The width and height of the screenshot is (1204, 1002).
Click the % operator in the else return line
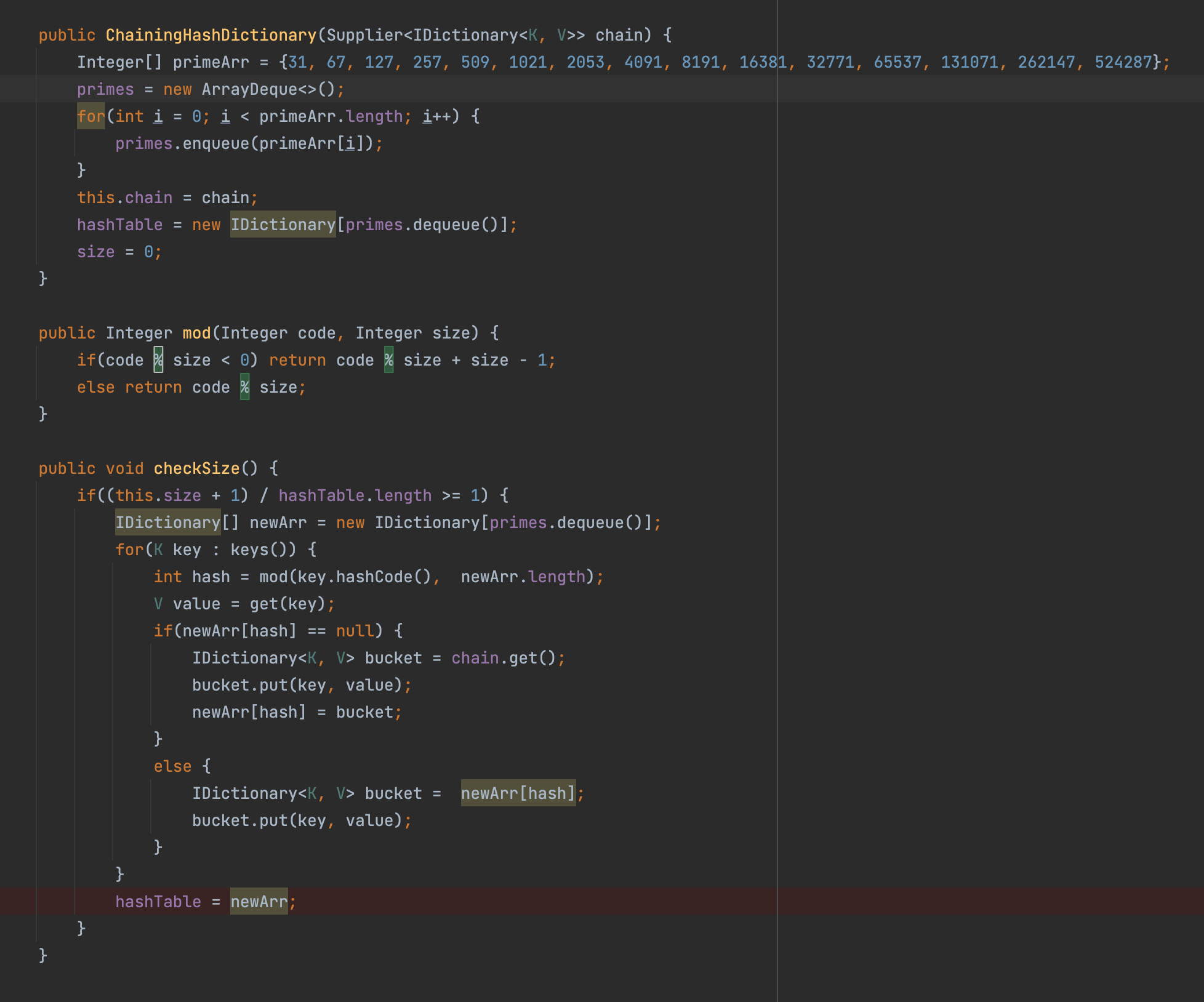[244, 387]
